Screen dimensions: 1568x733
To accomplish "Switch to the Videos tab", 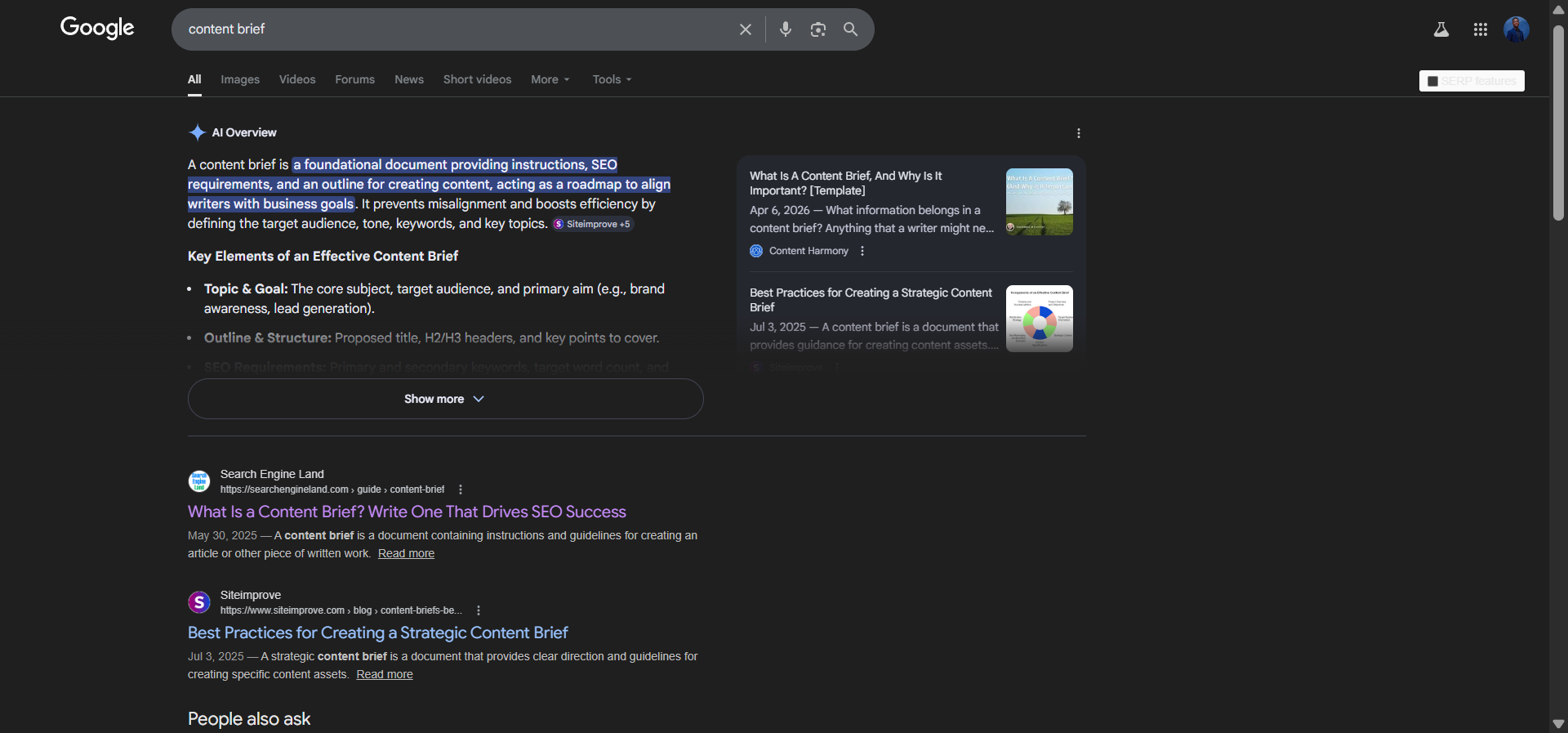I will point(297,79).
